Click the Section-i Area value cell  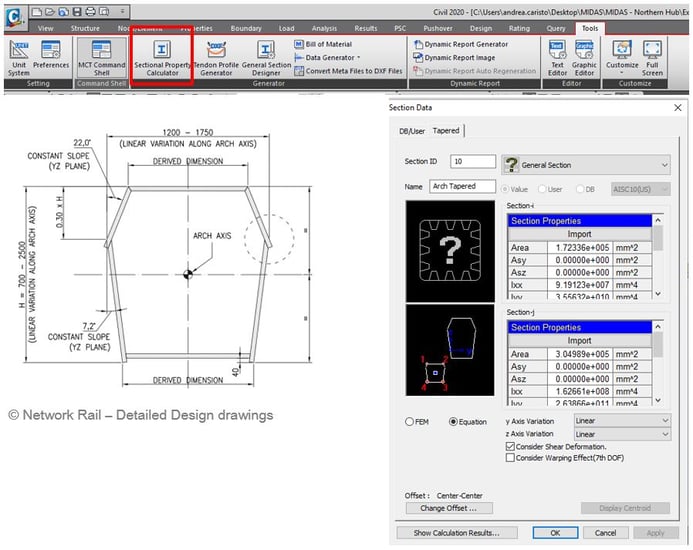[x=580, y=248]
